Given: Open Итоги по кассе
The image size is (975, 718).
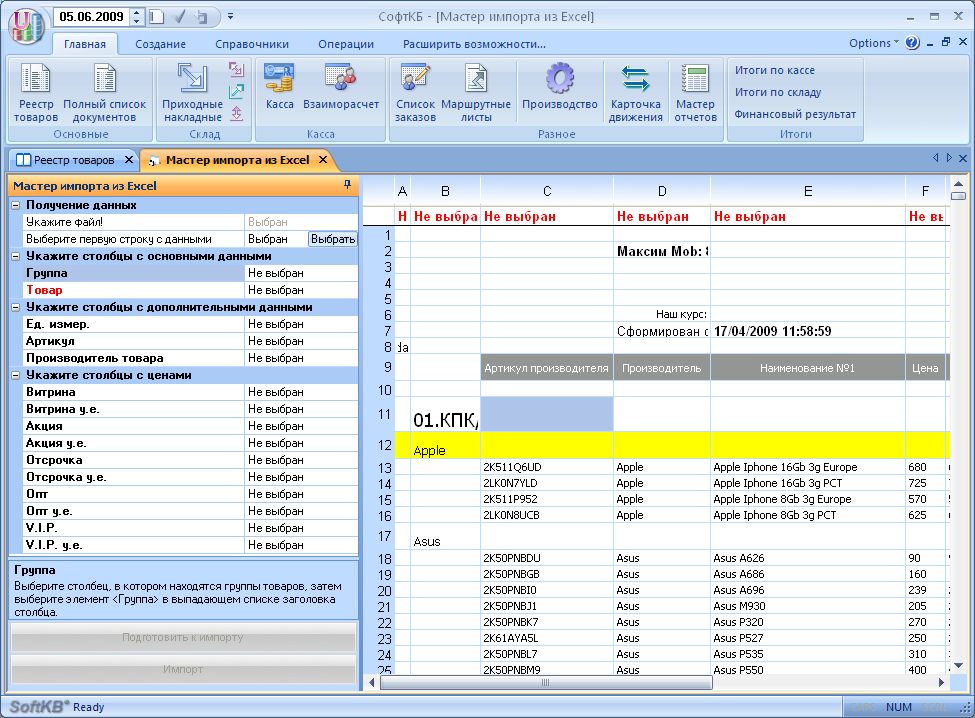Looking at the screenshot, I should [x=774, y=70].
